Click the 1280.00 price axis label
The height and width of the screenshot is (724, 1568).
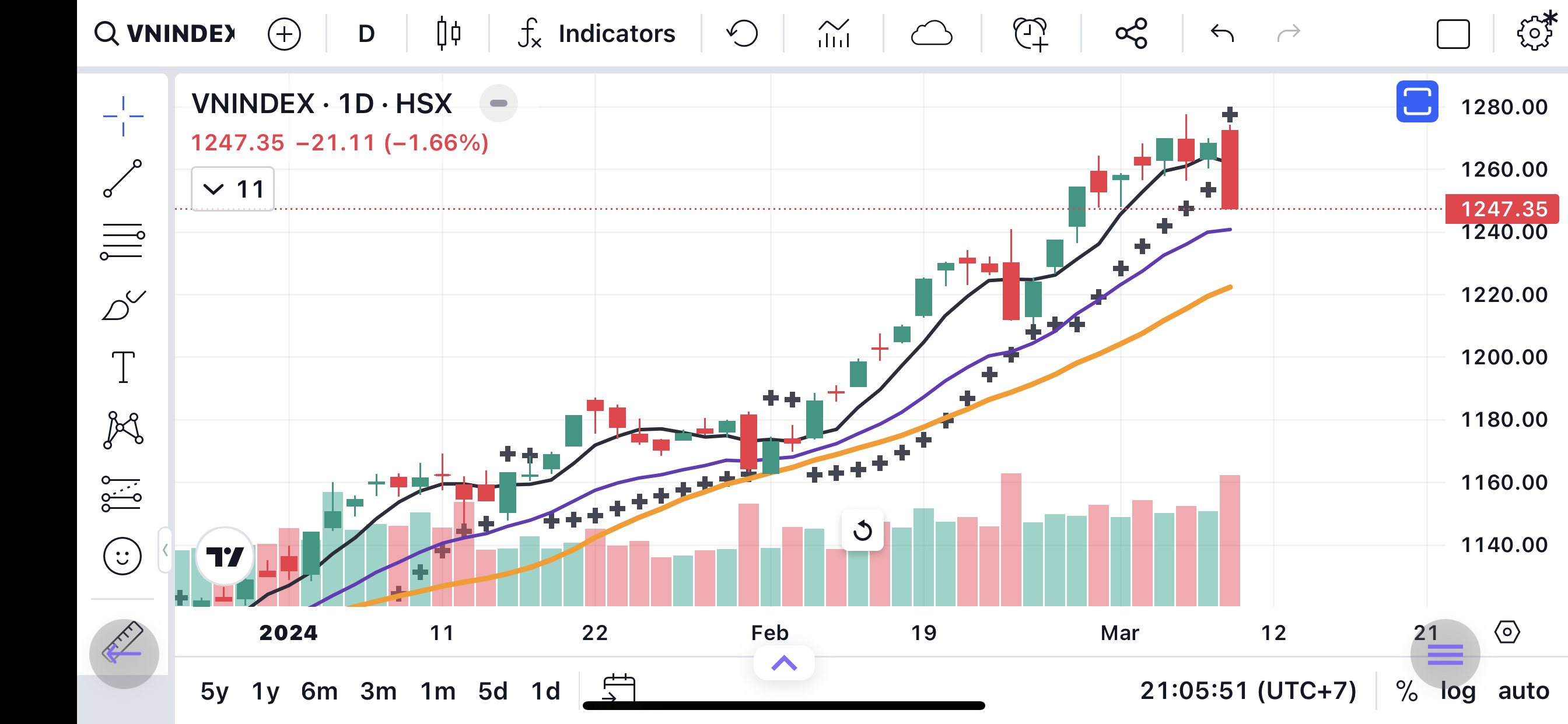(x=1504, y=107)
